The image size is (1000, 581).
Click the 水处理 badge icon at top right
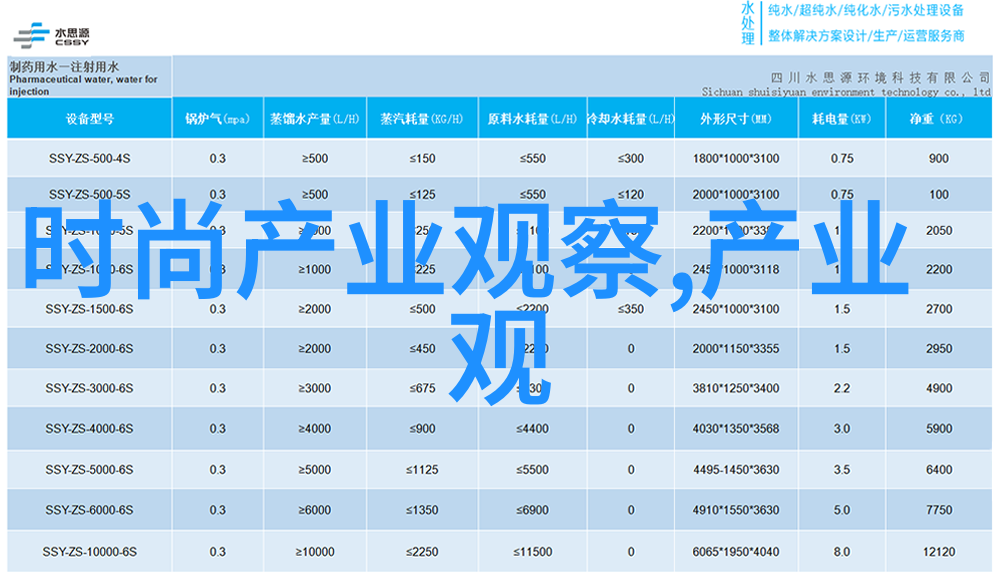(x=748, y=23)
